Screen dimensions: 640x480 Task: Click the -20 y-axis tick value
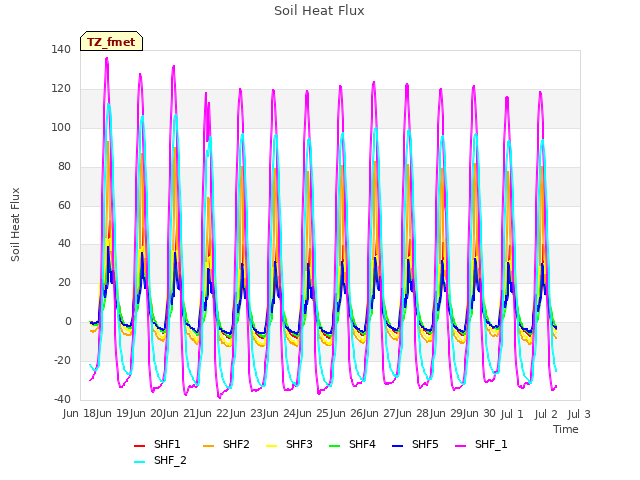click(x=62, y=360)
